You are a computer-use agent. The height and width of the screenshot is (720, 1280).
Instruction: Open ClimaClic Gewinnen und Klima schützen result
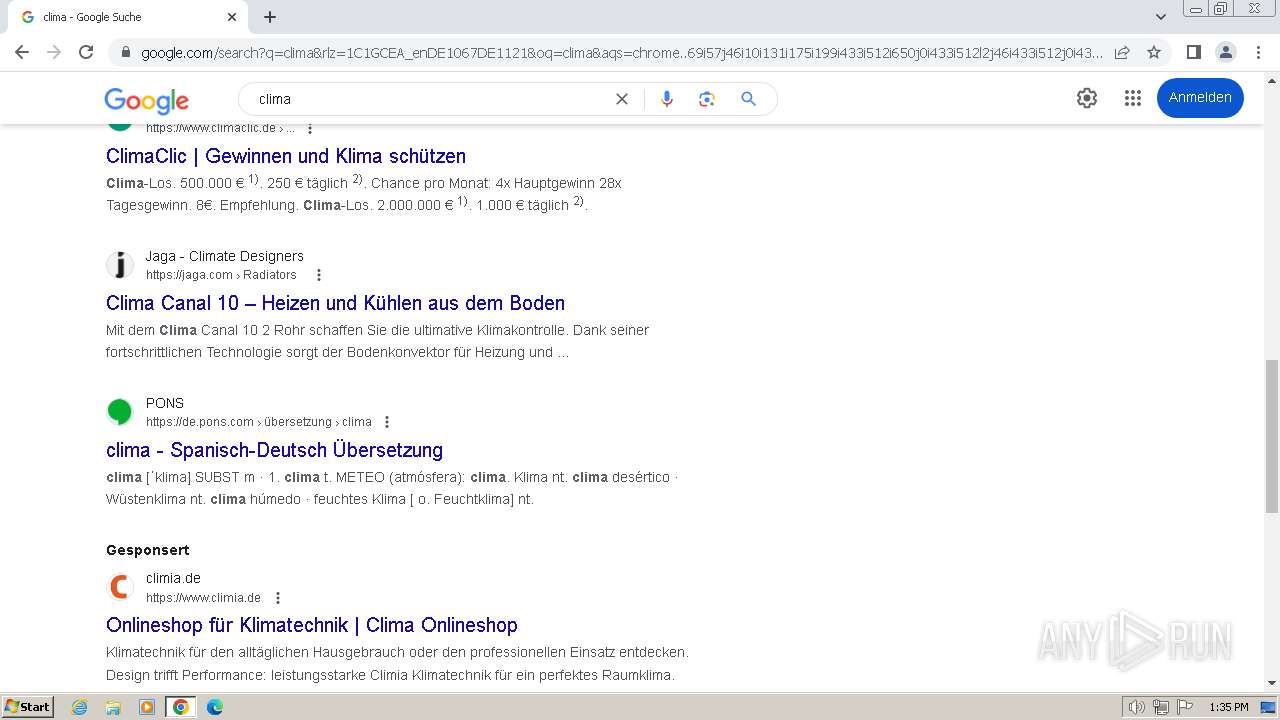point(286,156)
